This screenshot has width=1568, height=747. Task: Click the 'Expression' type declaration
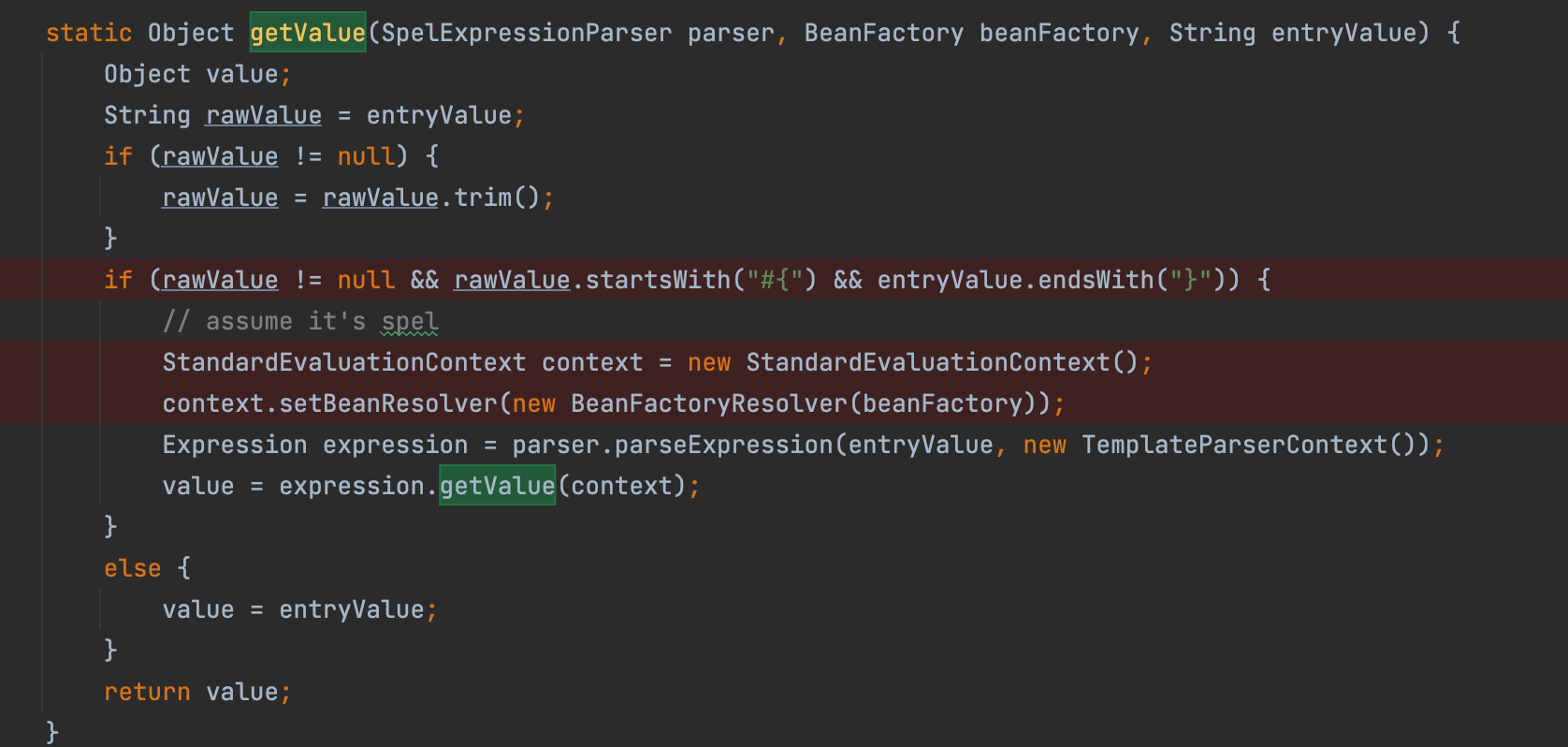tap(235, 445)
